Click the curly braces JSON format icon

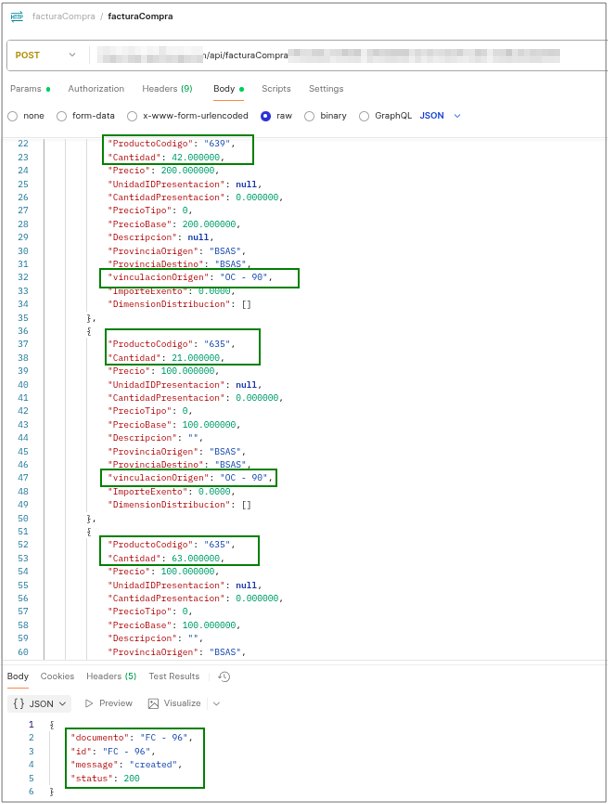(19, 704)
